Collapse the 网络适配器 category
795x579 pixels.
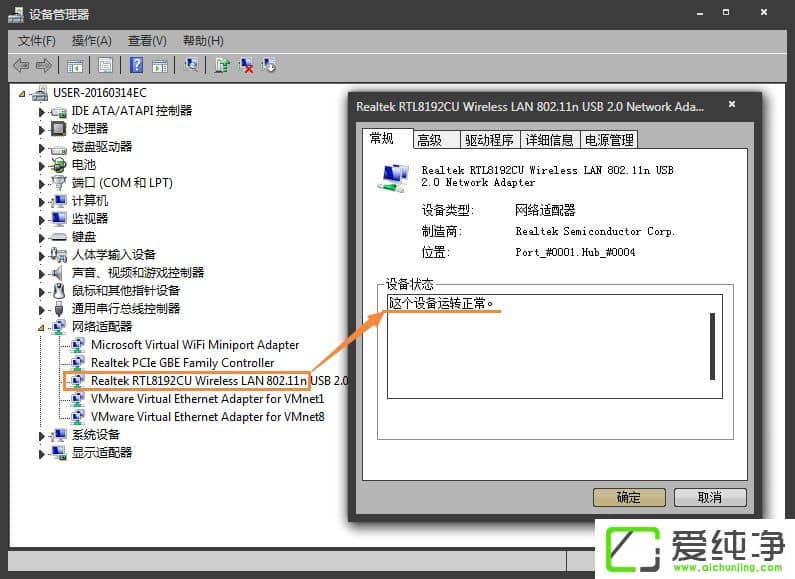42,327
